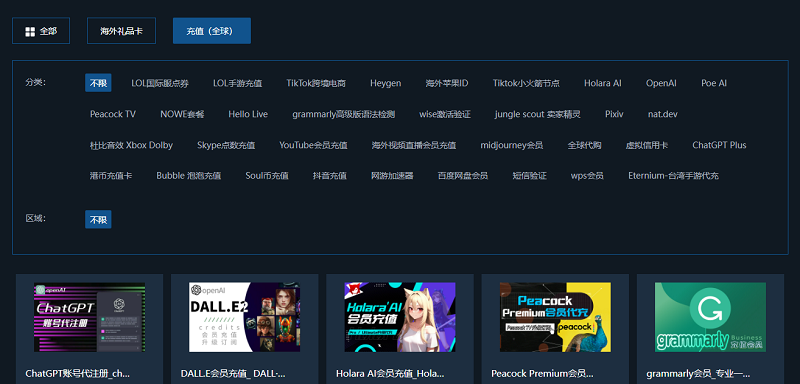Filter by Pixiv category

614,114
